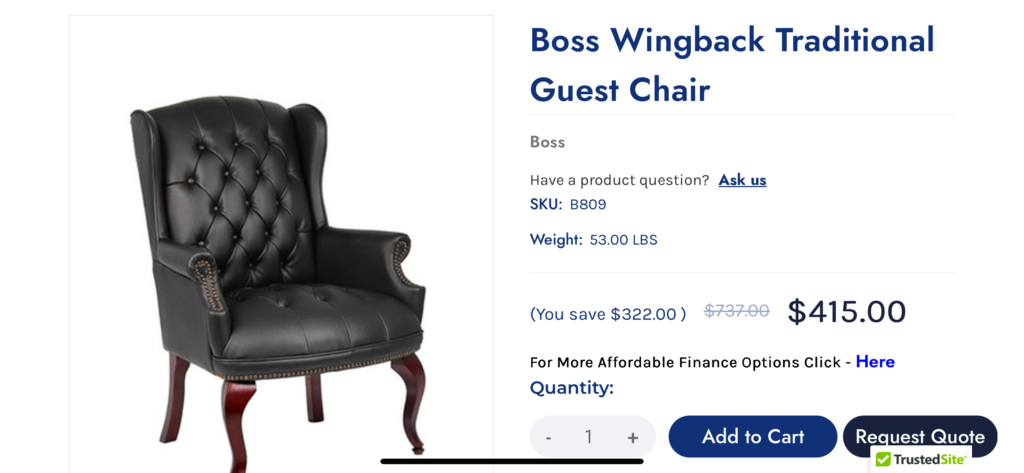
Task: Click the Boss Wingback Traditional Guest Chair title
Action: pyautogui.click(x=731, y=65)
